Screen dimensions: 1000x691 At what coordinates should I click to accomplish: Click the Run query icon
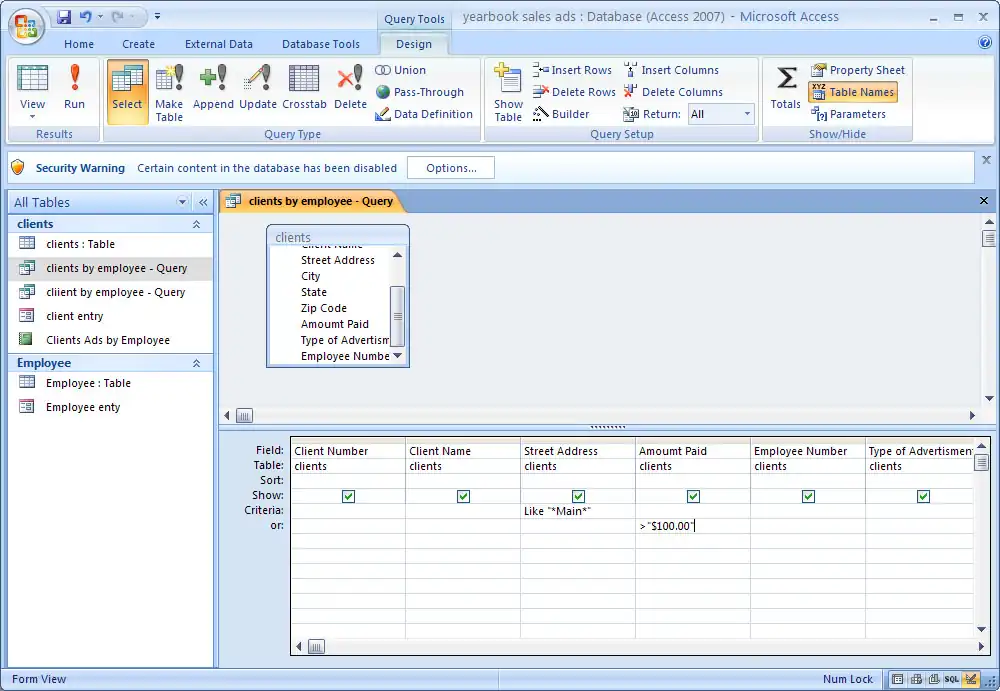tap(74, 88)
